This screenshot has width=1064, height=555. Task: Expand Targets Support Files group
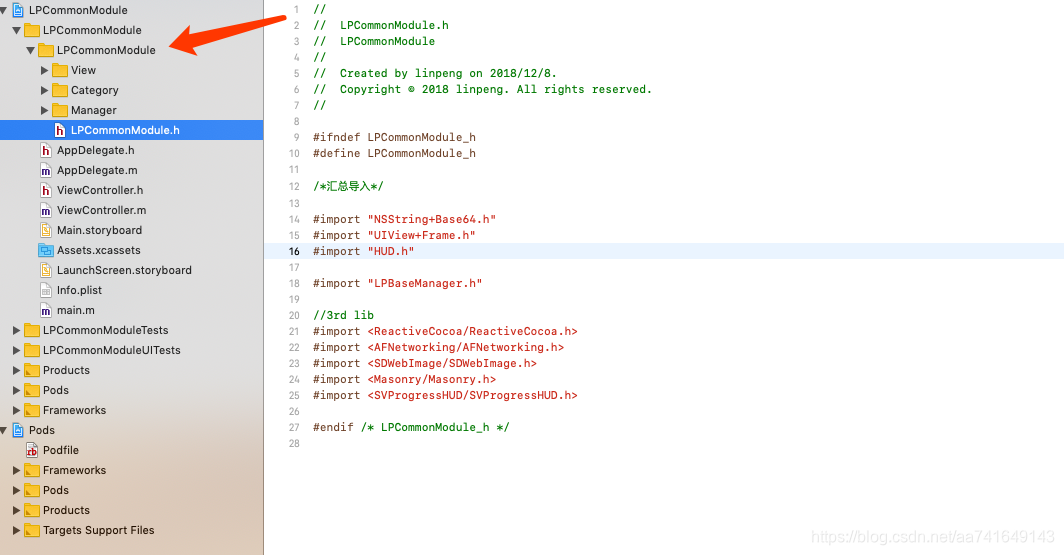coord(16,531)
